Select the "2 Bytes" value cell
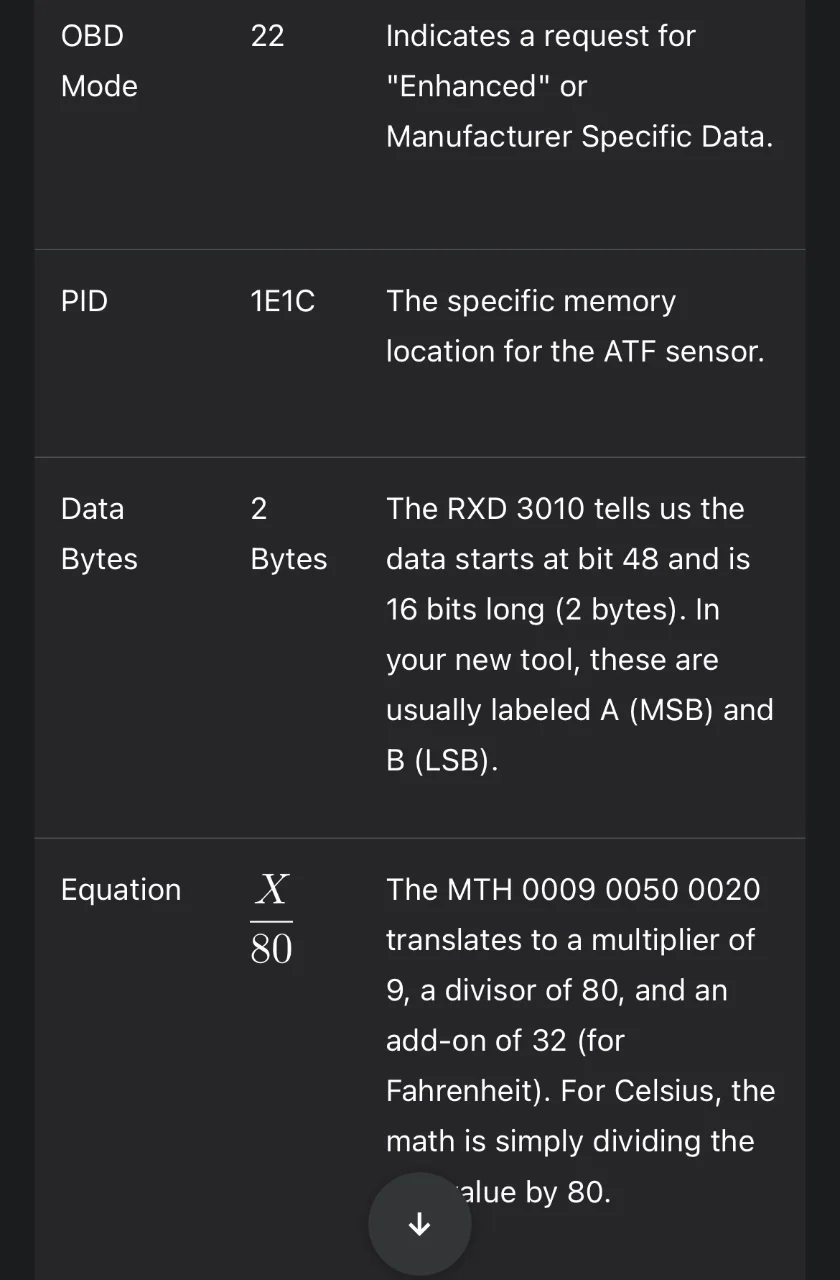Image resolution: width=840 pixels, height=1280 pixels. [288, 533]
